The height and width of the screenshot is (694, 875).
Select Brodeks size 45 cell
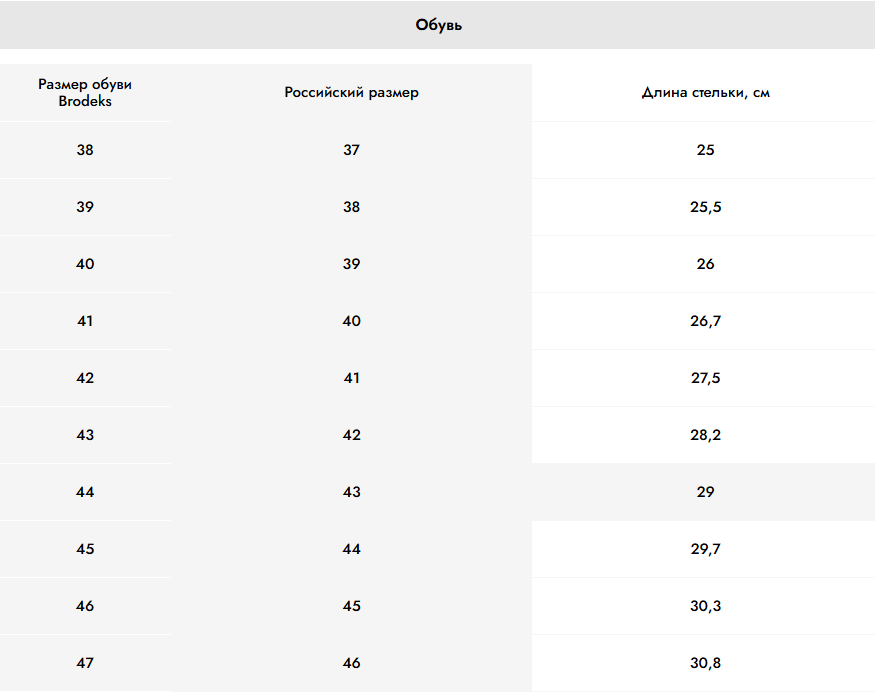pyautogui.click(x=85, y=549)
